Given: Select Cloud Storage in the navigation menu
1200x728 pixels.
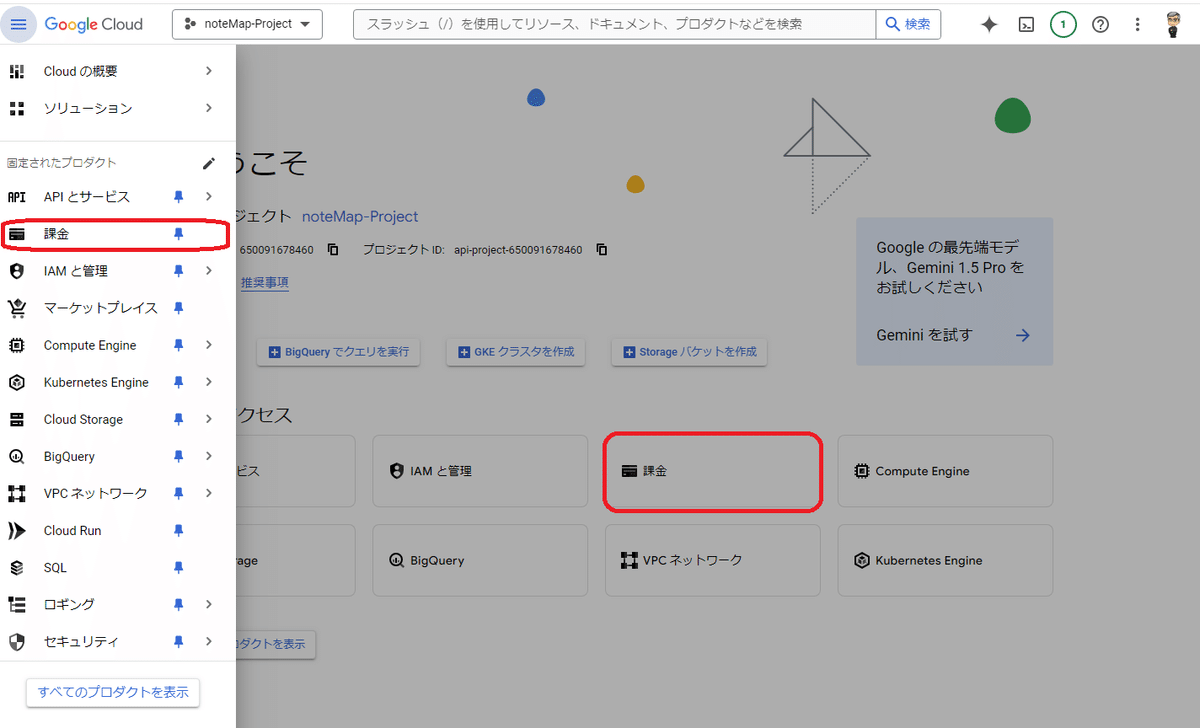Looking at the screenshot, I should 116,419.
